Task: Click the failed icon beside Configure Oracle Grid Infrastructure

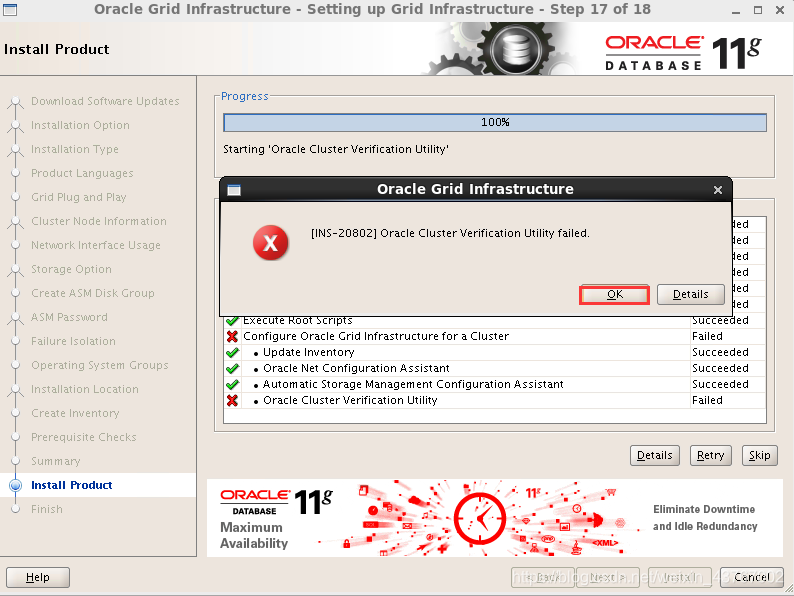Action: (x=232, y=336)
